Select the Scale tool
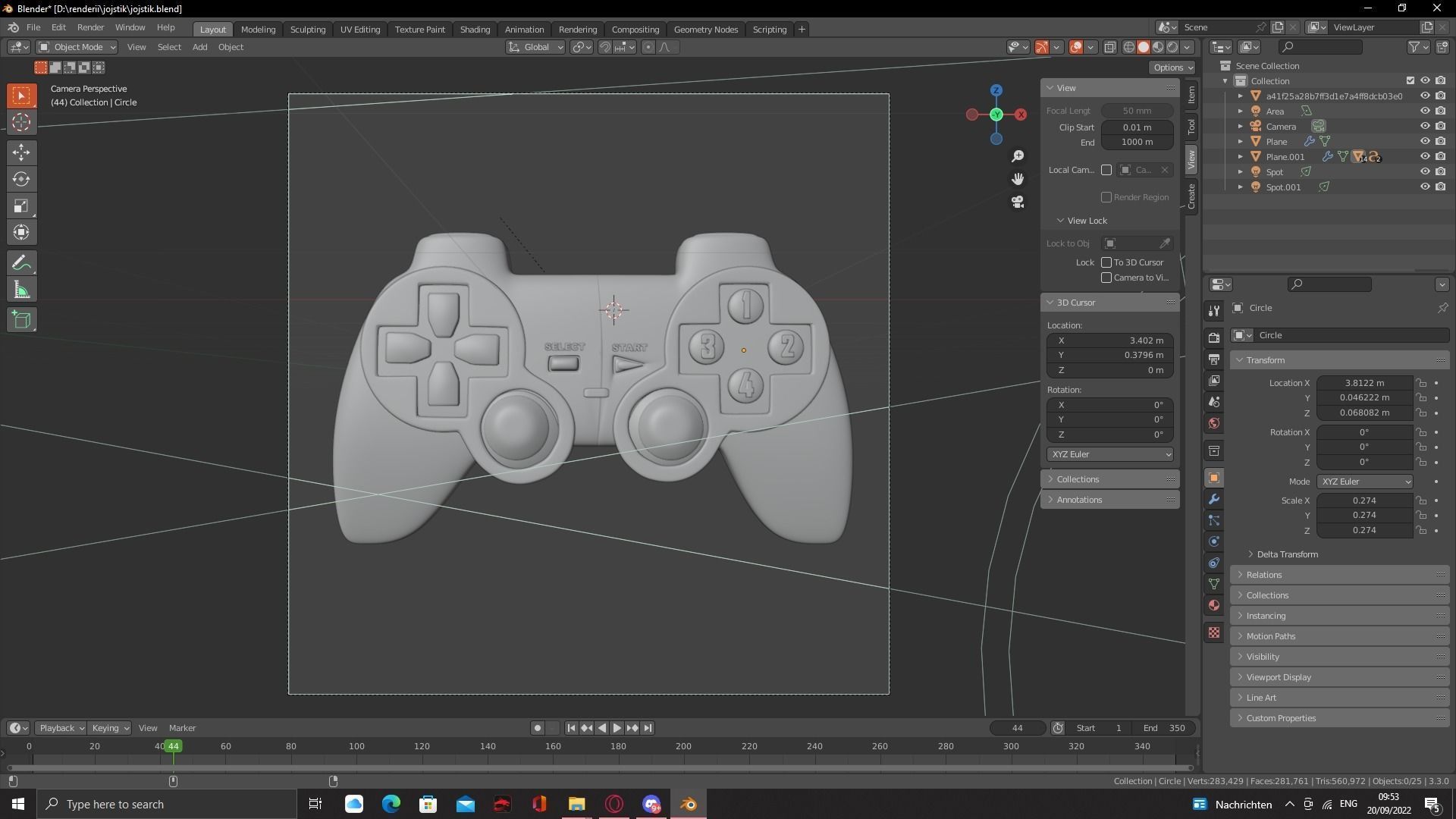Screen dimensions: 1456x819 [x=21, y=206]
